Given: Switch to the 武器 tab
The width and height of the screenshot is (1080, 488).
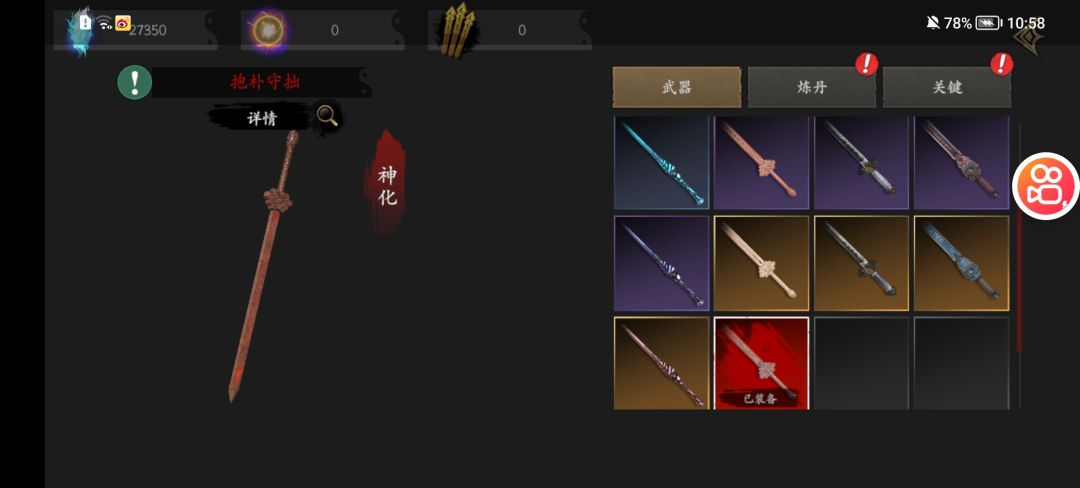Looking at the screenshot, I should (x=676, y=87).
